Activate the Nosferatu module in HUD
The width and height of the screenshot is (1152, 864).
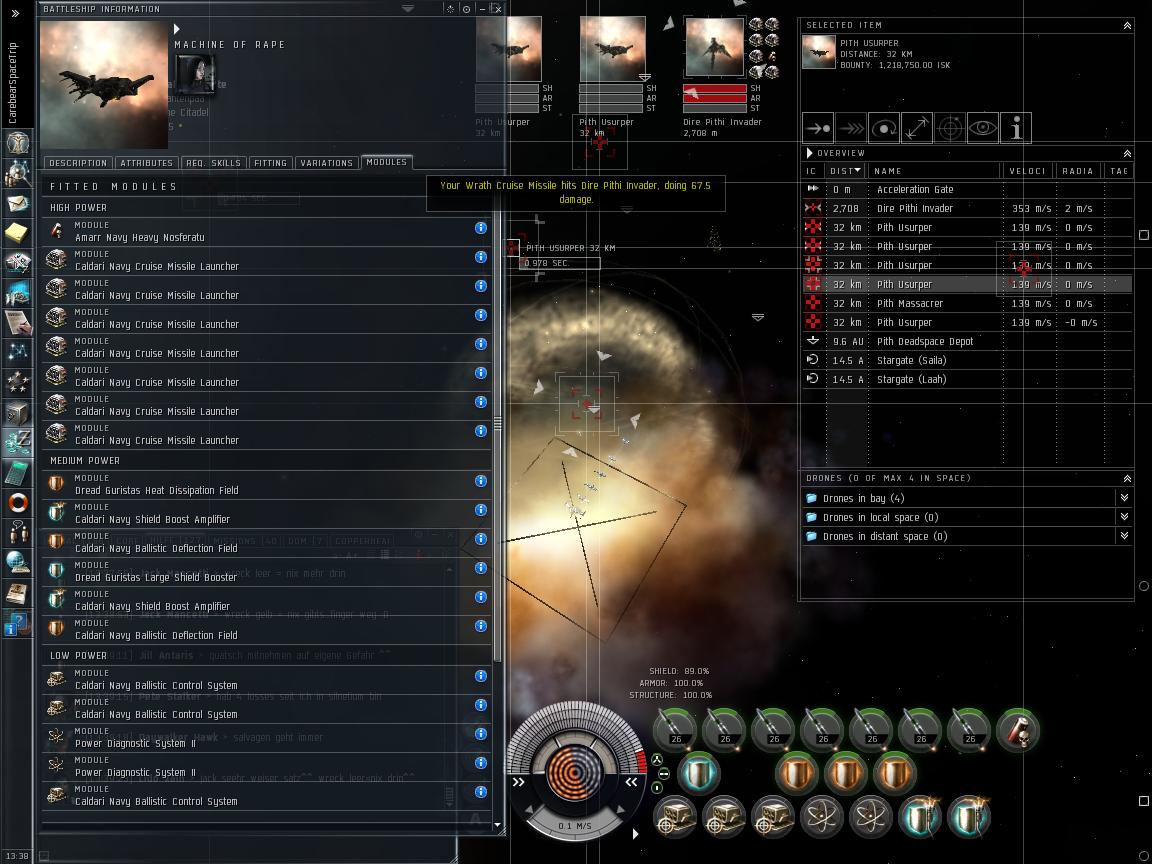click(x=1018, y=730)
